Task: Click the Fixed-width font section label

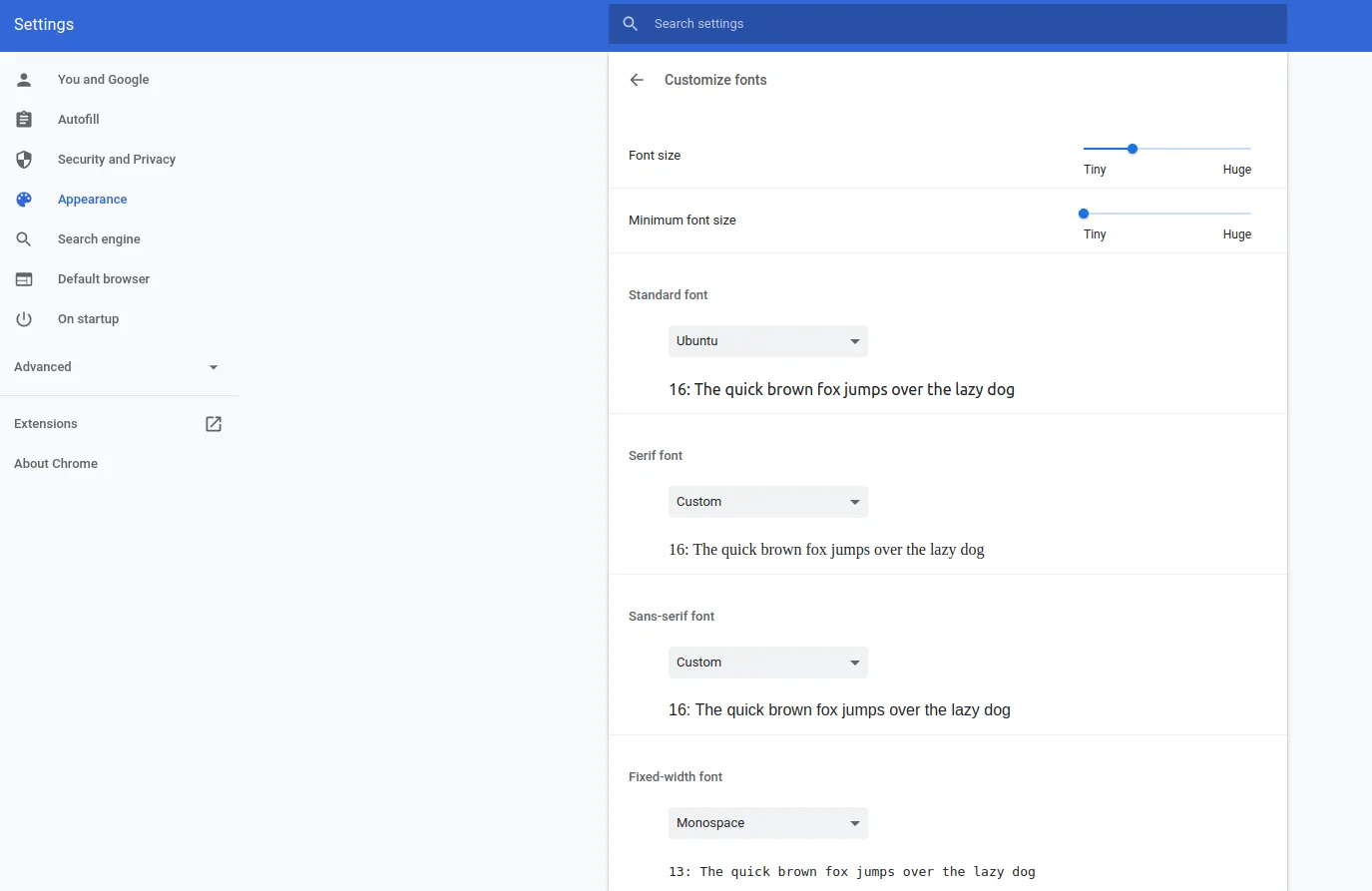Action: pyautogui.click(x=676, y=777)
